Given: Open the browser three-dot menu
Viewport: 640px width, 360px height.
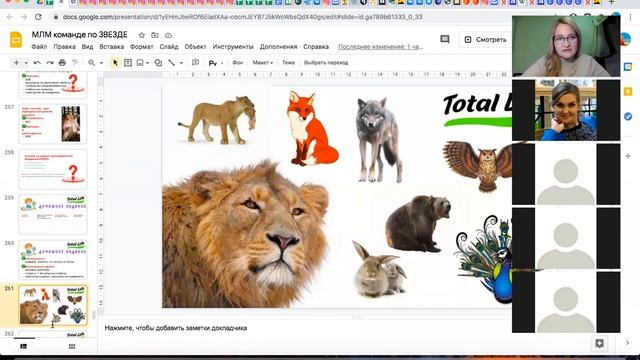Looking at the screenshot, I should [x=631, y=17].
